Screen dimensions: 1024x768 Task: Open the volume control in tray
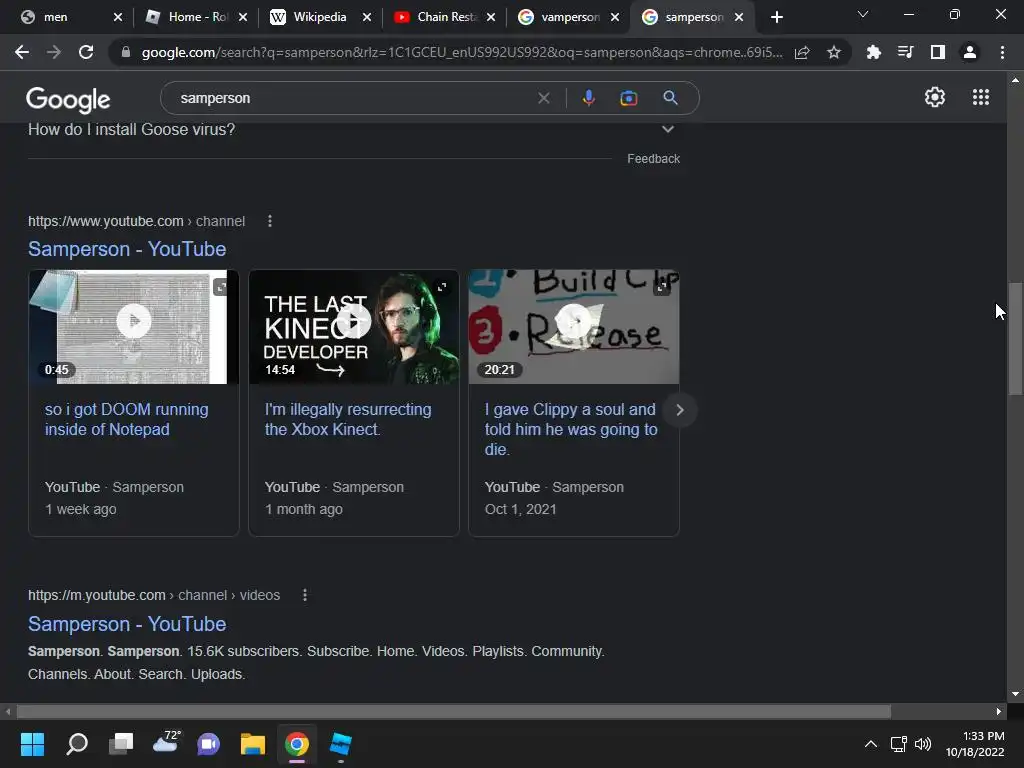point(923,744)
